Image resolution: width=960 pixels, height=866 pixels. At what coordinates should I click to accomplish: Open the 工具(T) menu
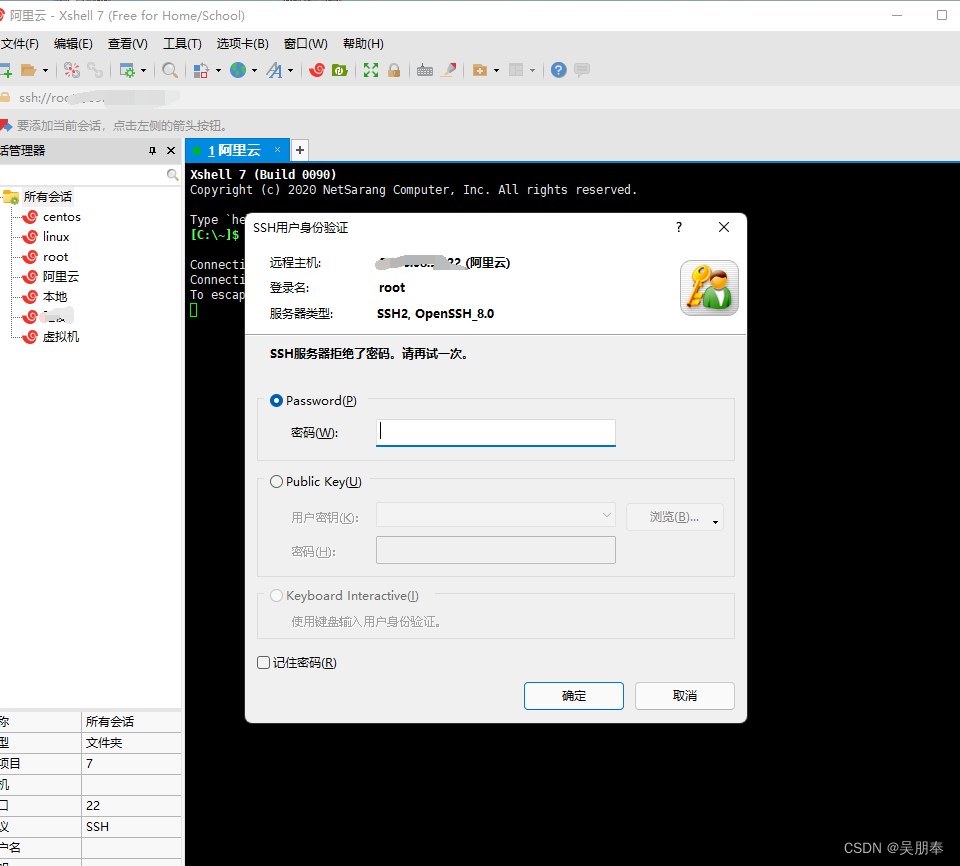[x=182, y=44]
